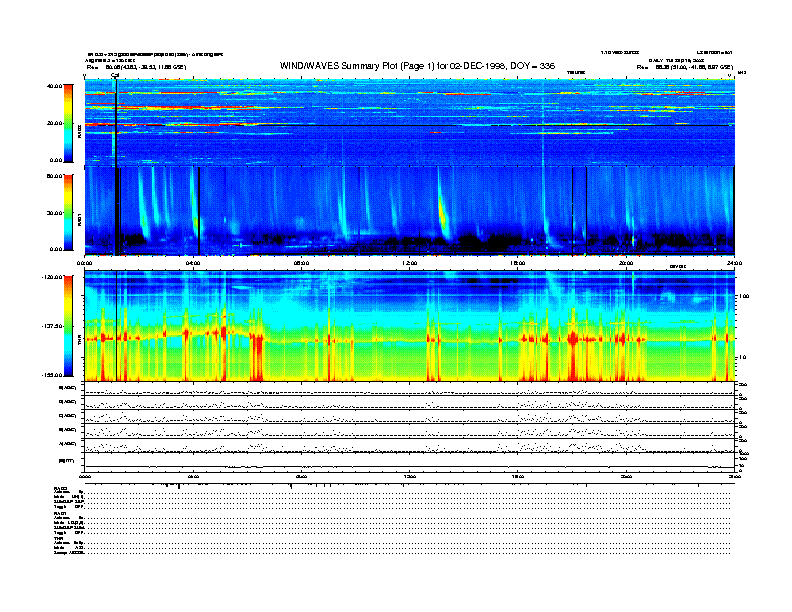Click the black data-gap line near 04:00 in RAD1
The width and height of the screenshot is (792, 612).
[x=199, y=211]
